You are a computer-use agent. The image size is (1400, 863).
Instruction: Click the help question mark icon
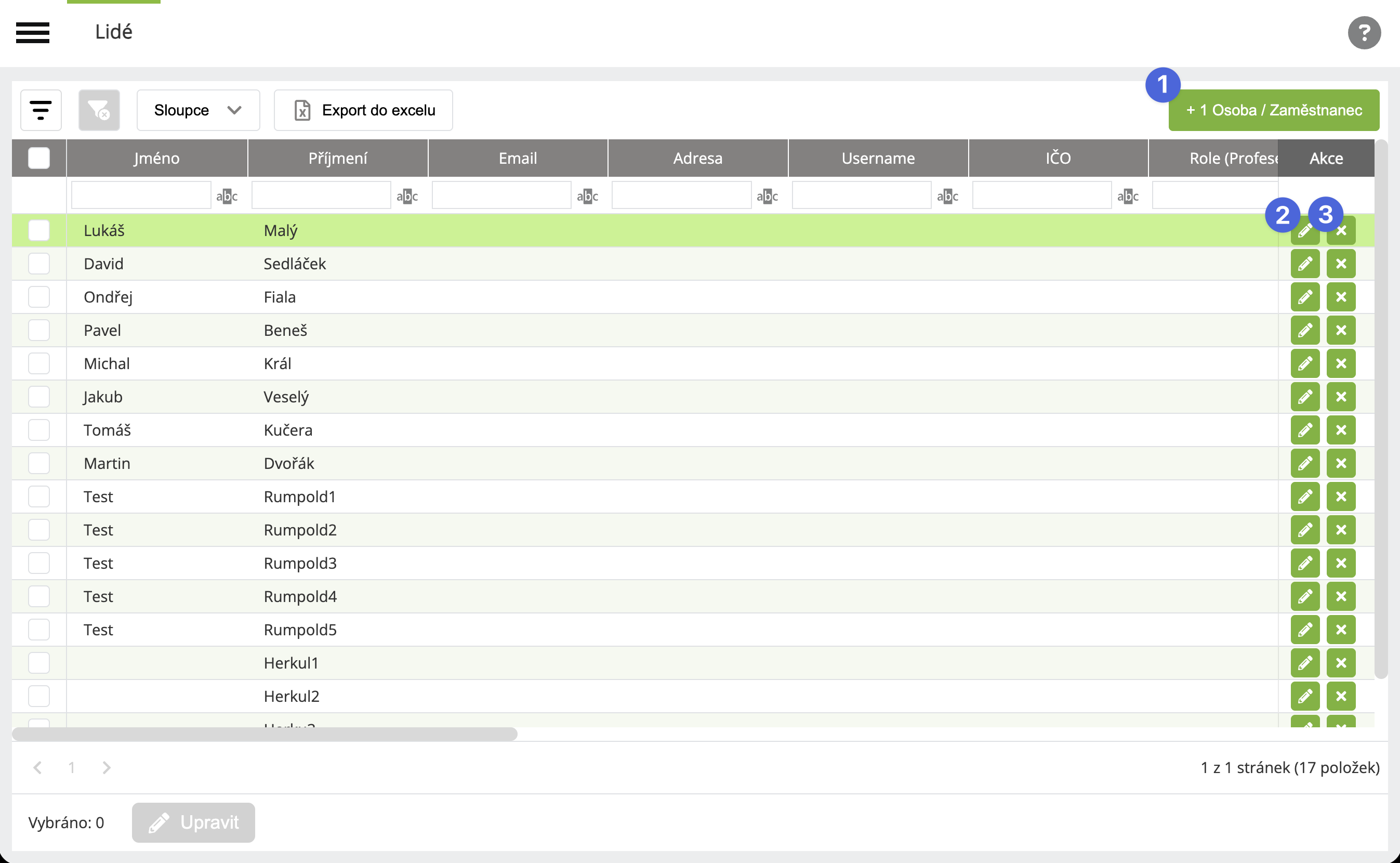(x=1364, y=33)
